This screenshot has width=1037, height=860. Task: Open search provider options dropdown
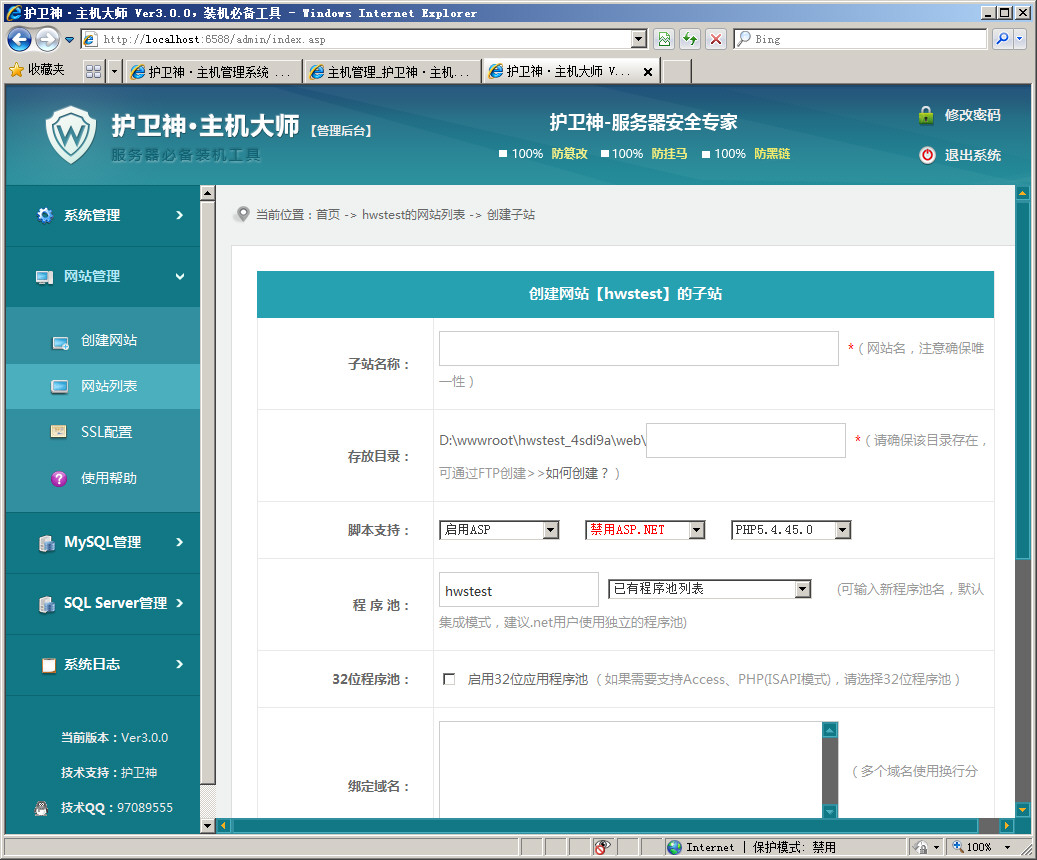pyautogui.click(x=1020, y=39)
